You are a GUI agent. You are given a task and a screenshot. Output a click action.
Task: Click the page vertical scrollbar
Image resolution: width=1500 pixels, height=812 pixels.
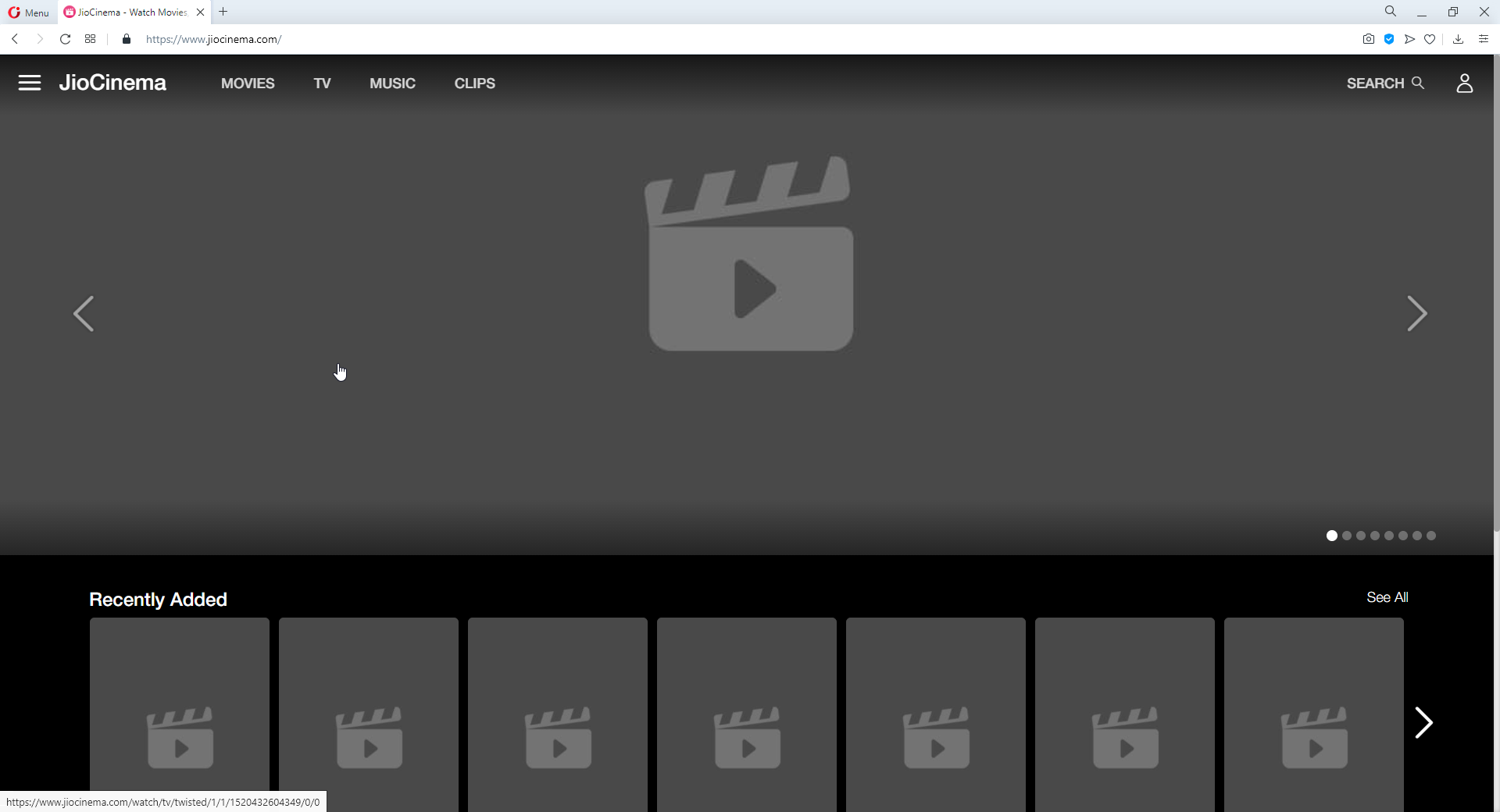[x=1496, y=293]
